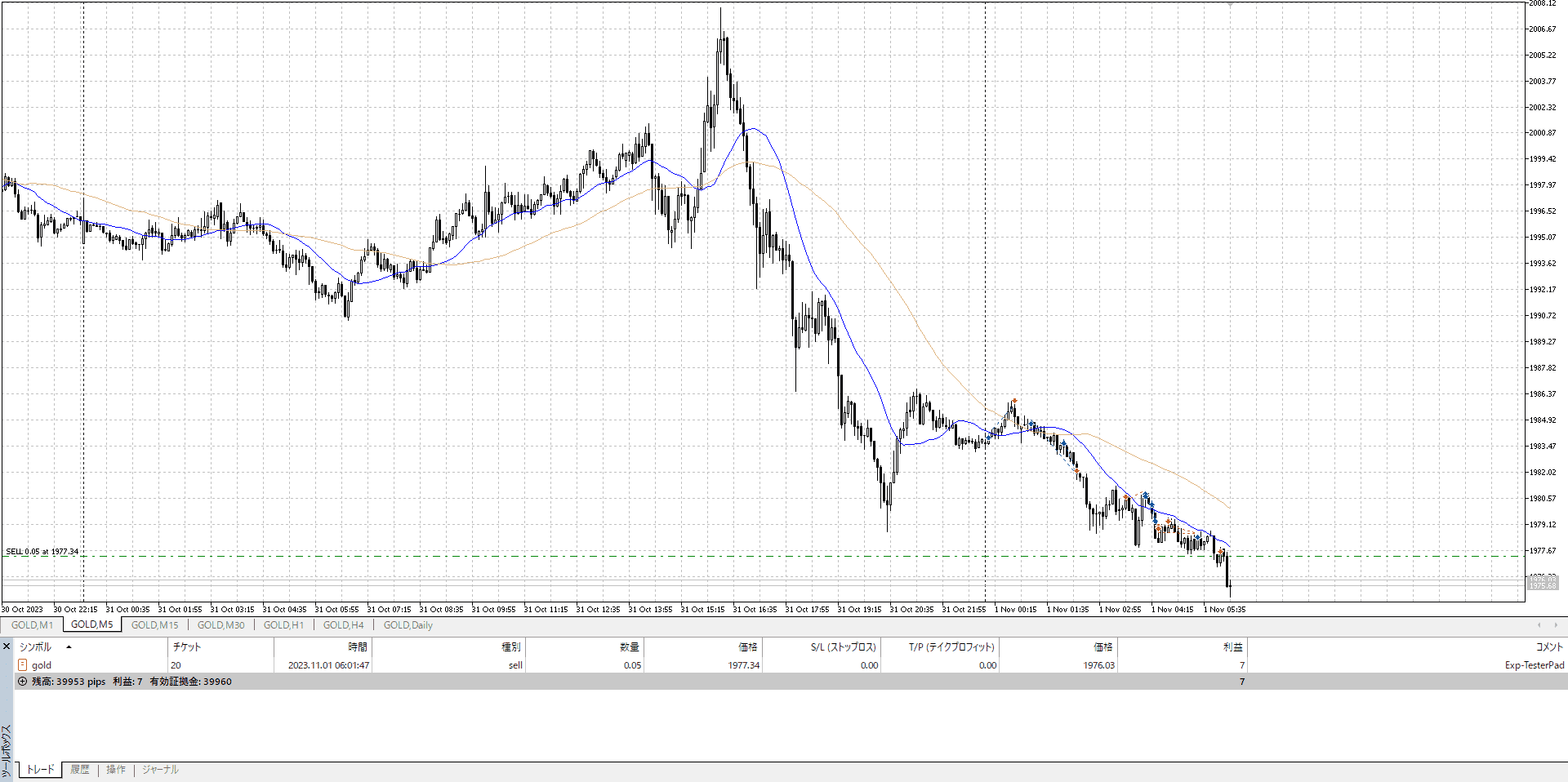Viewport: 1568px width, 782px height.
Task: Switch to the GOLD,Daily chart tab
Action: click(x=408, y=625)
